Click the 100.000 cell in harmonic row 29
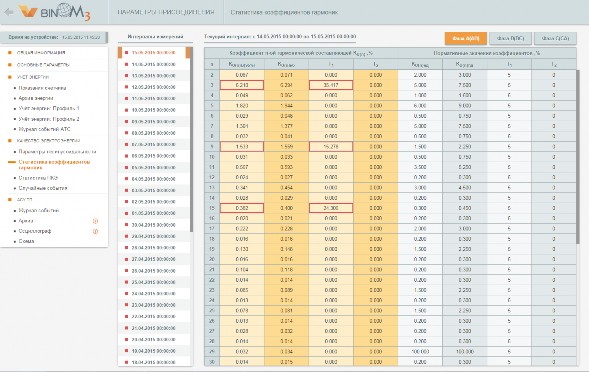This screenshot has width=589, height=372. click(420, 351)
